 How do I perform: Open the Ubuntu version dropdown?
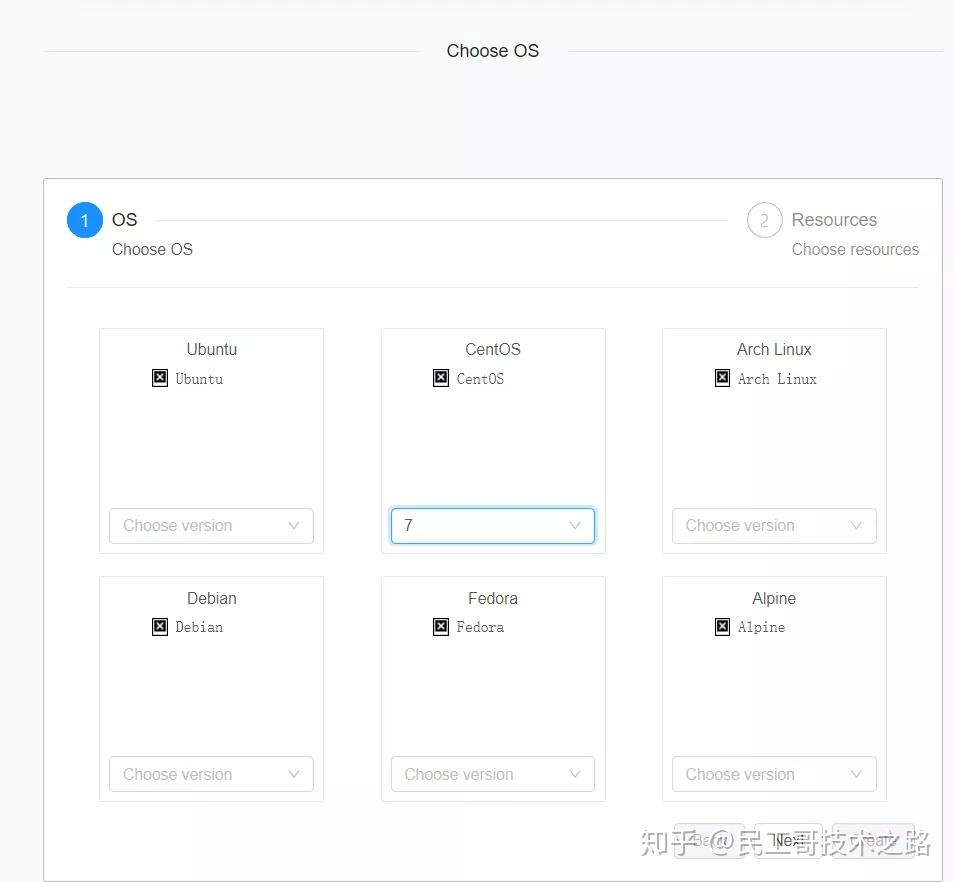211,525
